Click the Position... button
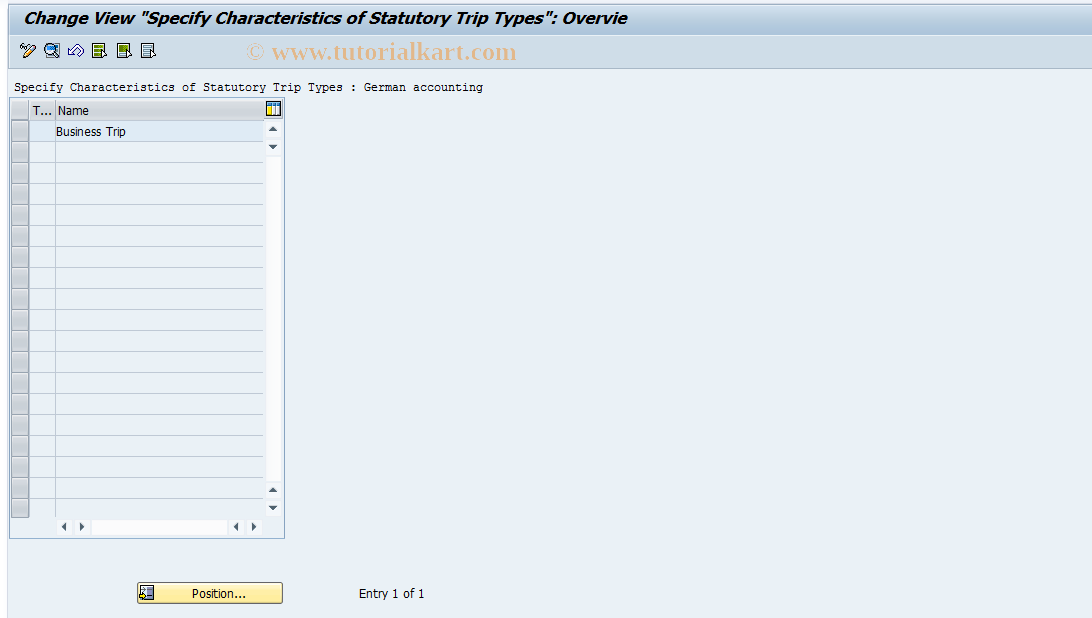The image size is (1092, 618). coord(210,593)
